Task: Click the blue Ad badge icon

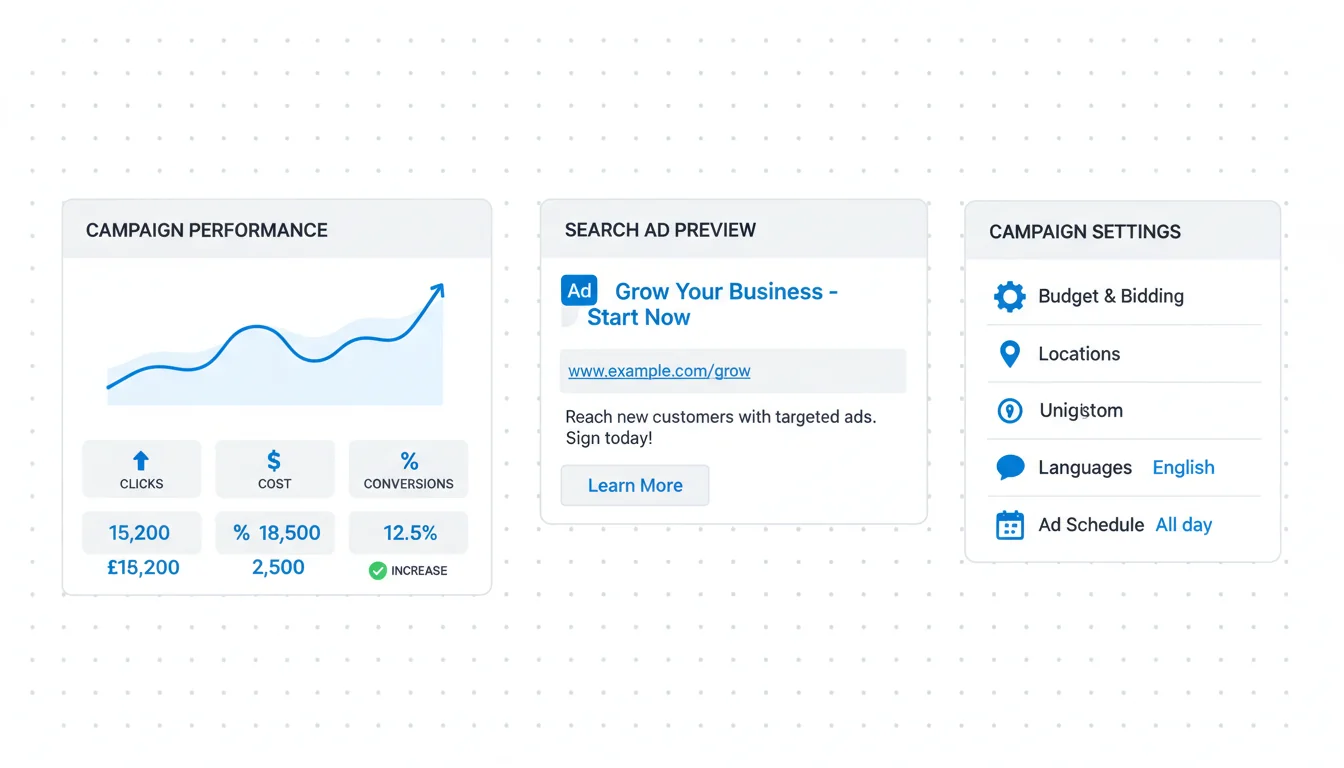Action: [579, 291]
